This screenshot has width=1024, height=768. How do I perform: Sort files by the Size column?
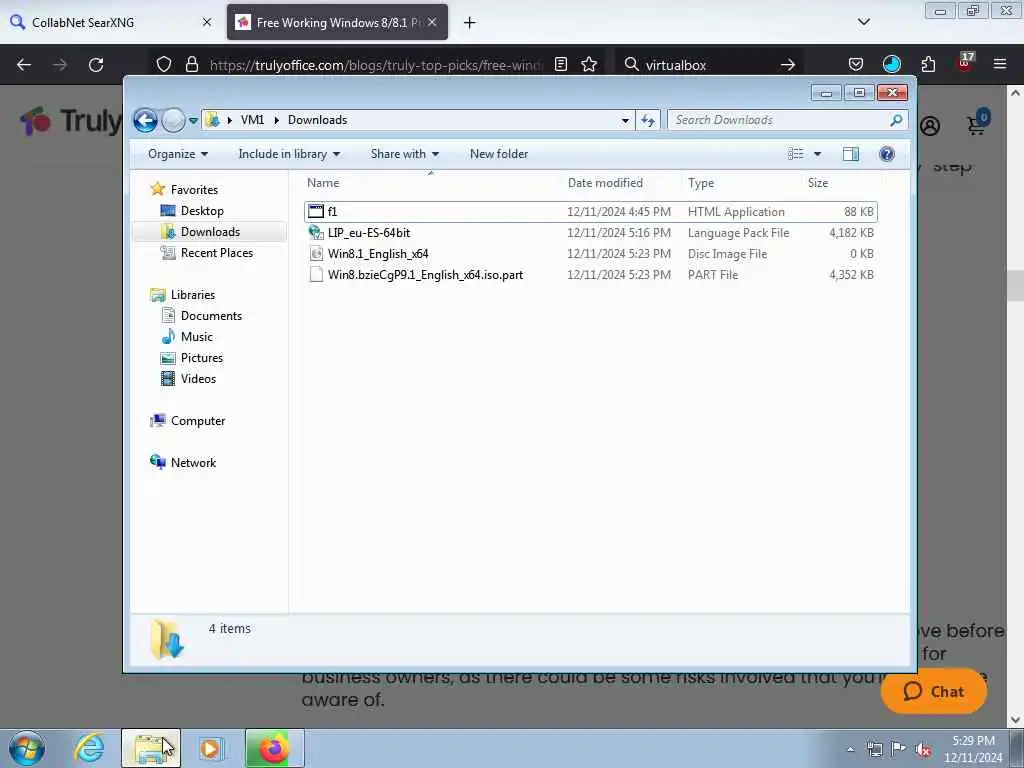pos(840,184)
